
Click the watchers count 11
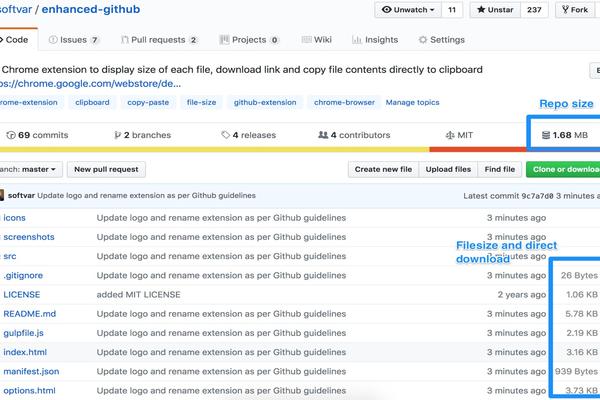click(452, 10)
